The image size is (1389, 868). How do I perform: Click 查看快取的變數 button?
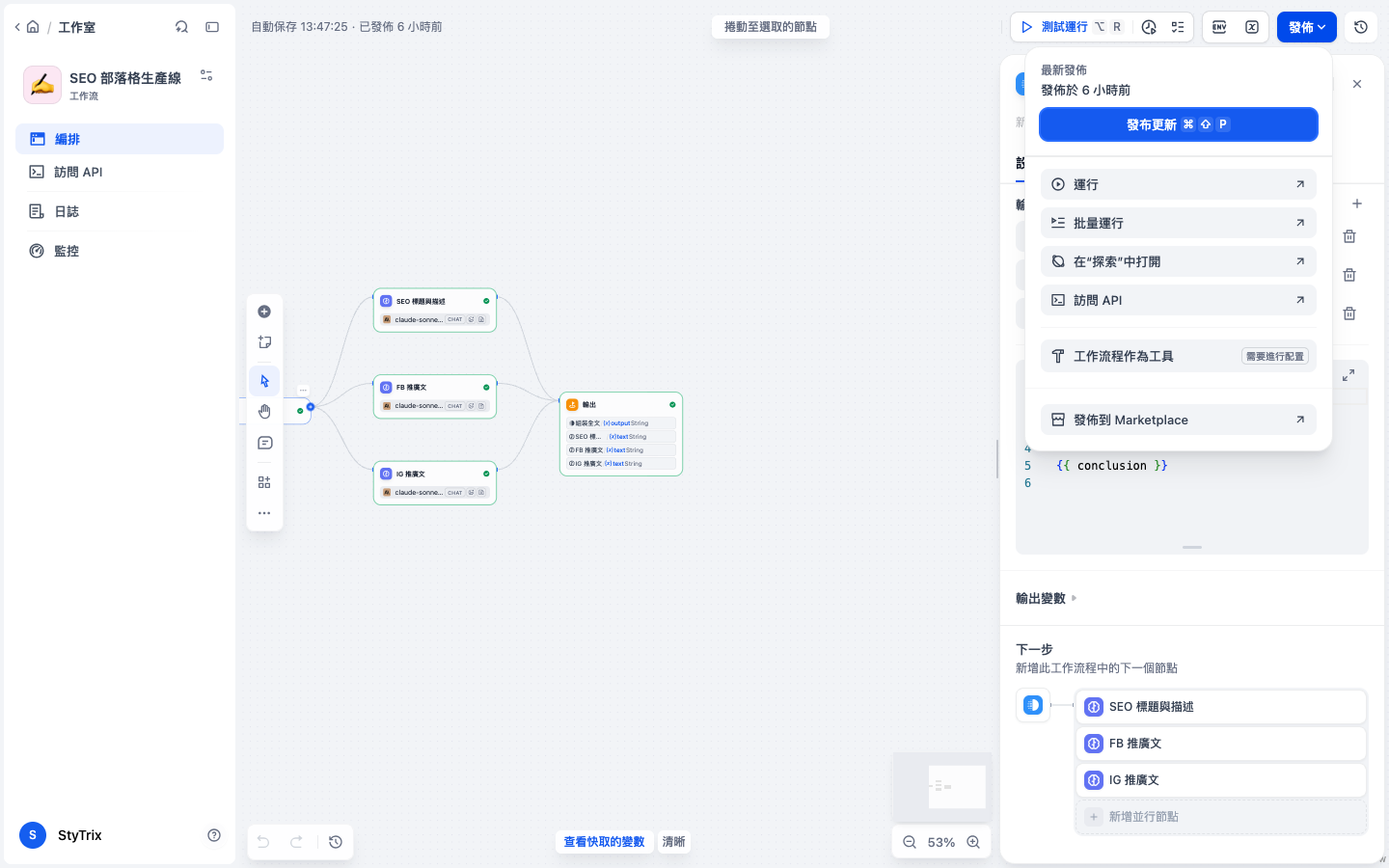pyautogui.click(x=604, y=842)
